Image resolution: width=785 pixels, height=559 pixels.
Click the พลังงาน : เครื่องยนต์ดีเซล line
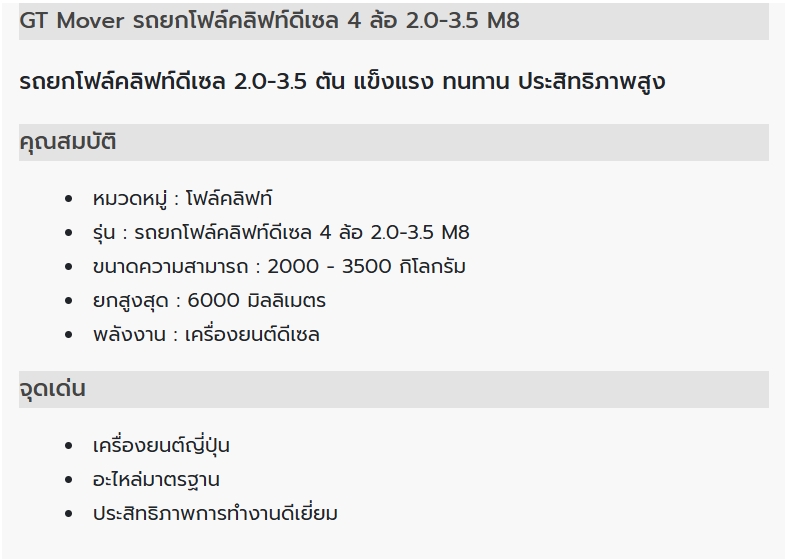(206, 335)
